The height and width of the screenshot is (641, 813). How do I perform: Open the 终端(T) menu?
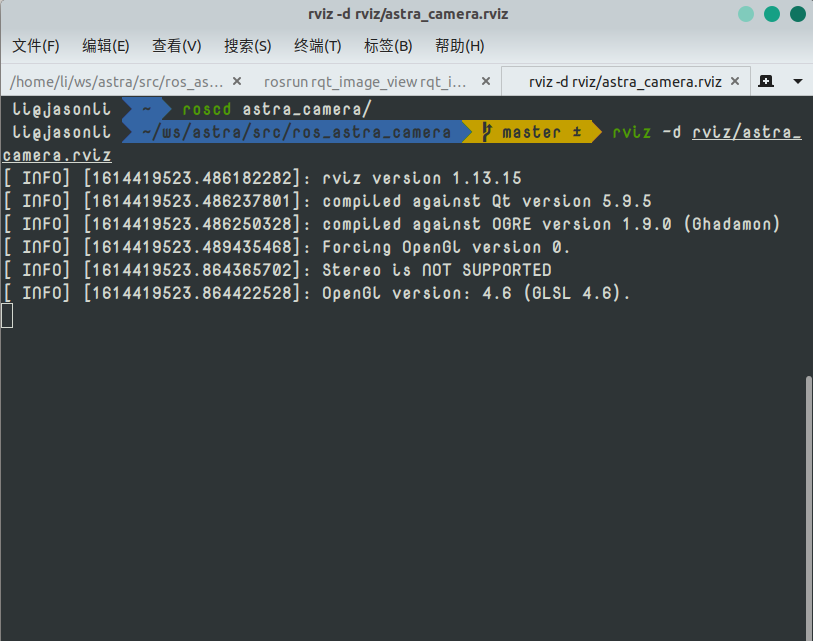[x=317, y=46]
